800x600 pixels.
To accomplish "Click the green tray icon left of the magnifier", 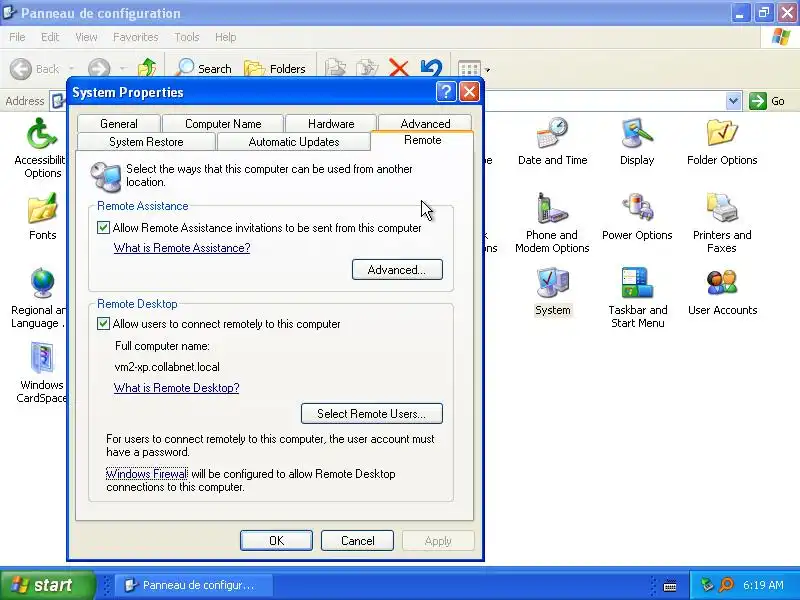I will coord(707,585).
